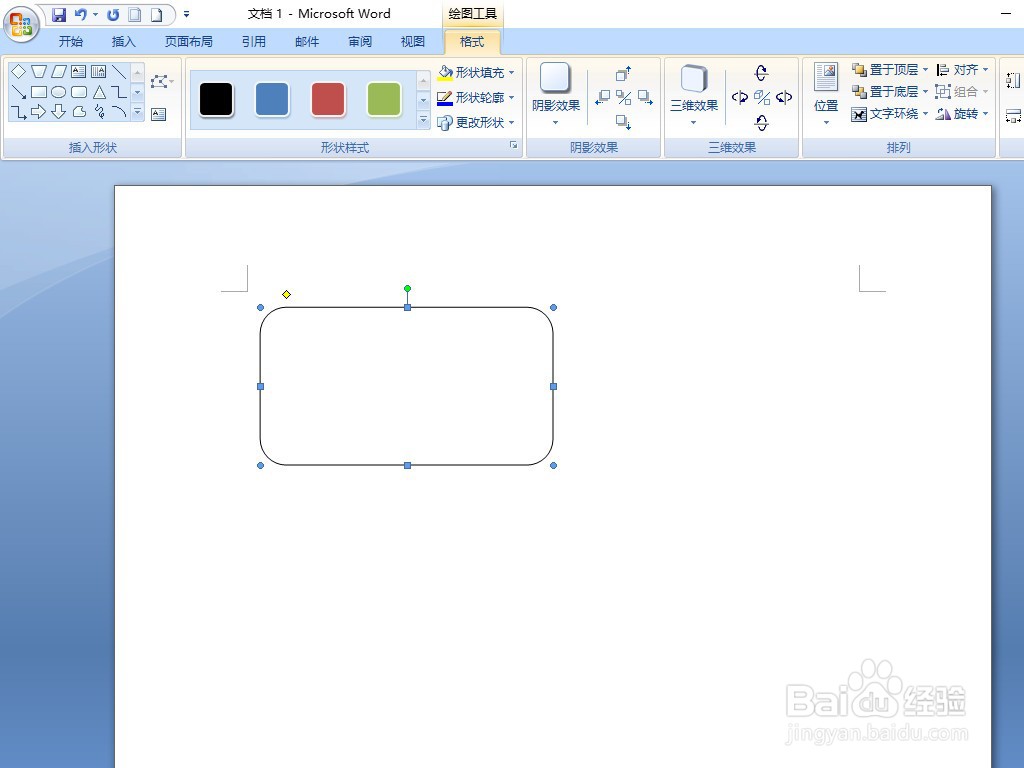
Task: Tilt 3D effect down
Action: (761, 122)
